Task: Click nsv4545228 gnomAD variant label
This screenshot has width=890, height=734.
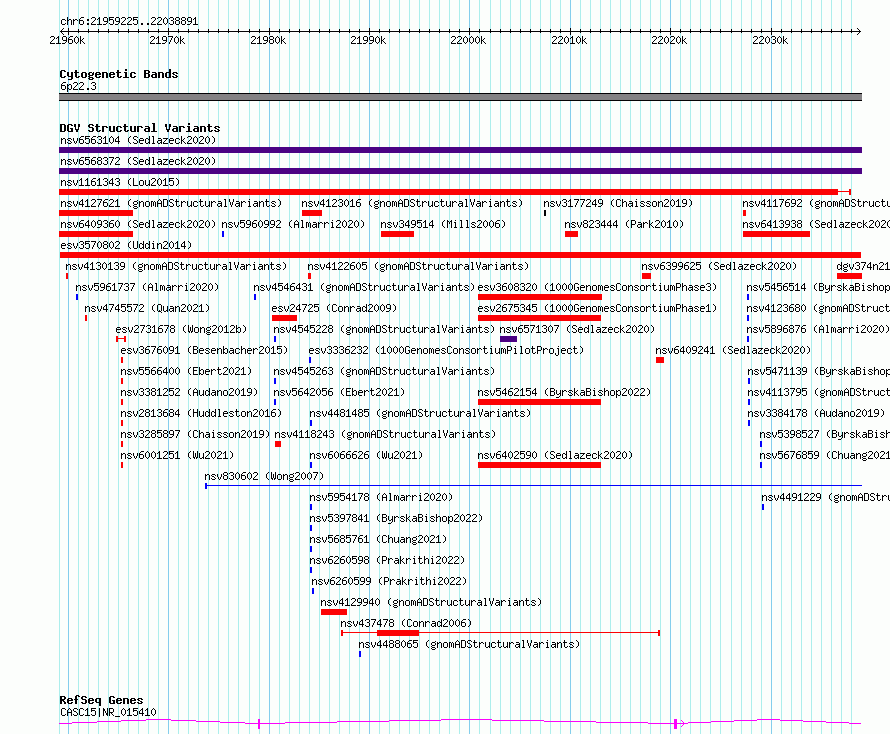Action: (x=384, y=329)
